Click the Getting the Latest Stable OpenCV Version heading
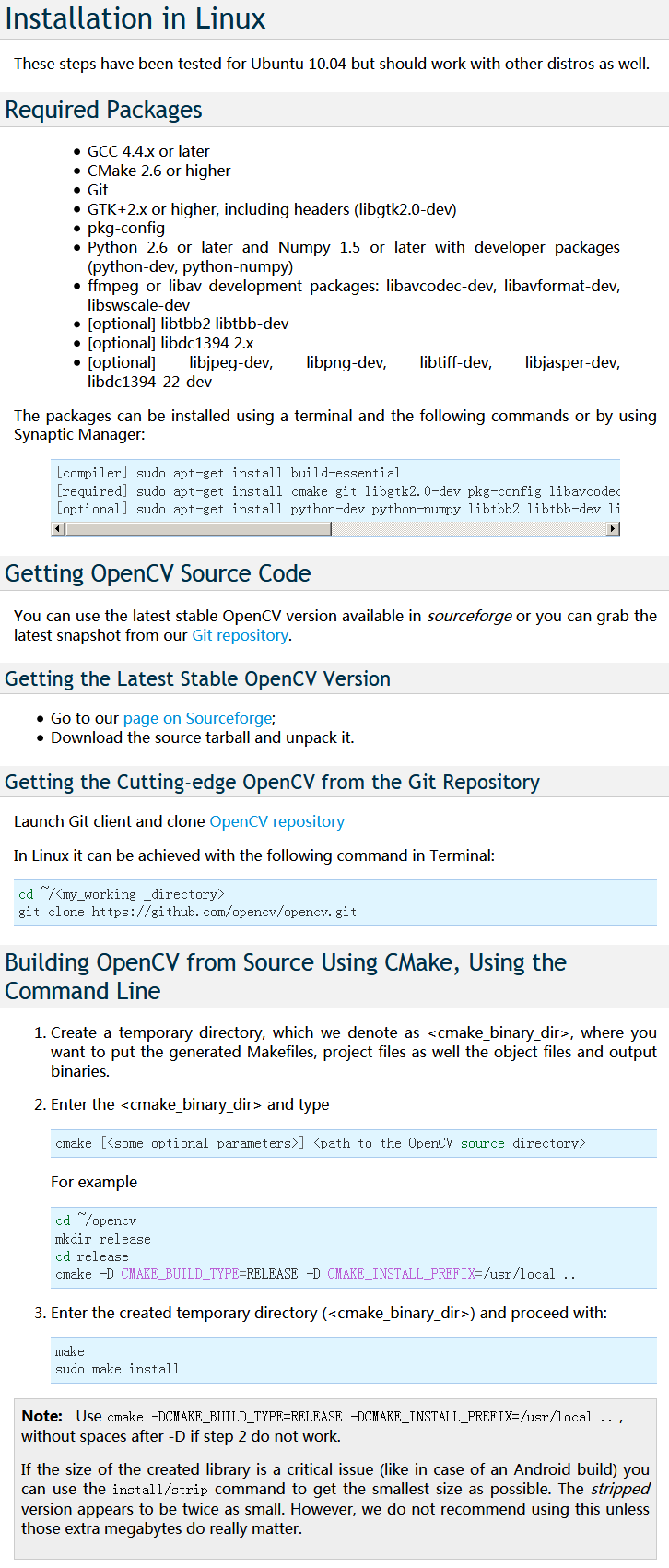Screen dimensions: 669x1568 coord(197,678)
